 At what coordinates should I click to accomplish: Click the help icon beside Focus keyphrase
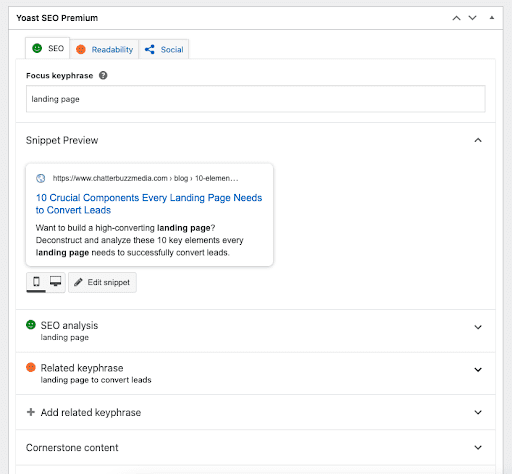pyautogui.click(x=103, y=75)
